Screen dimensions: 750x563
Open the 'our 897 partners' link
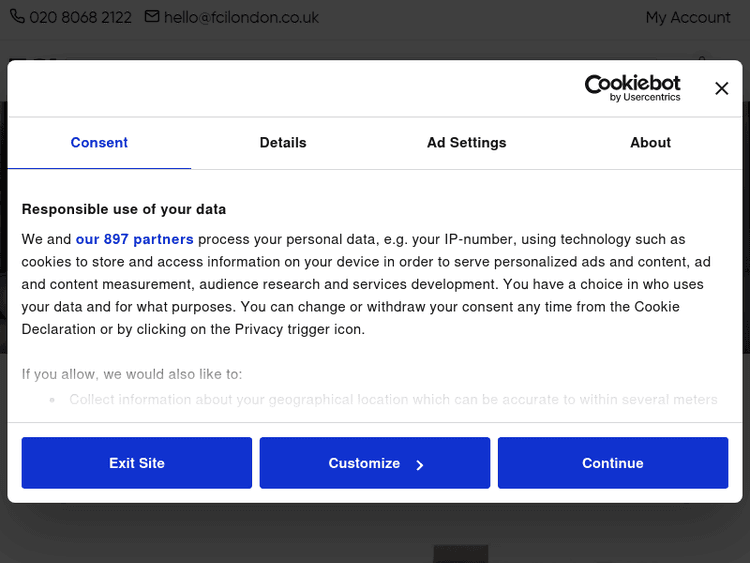(x=134, y=239)
